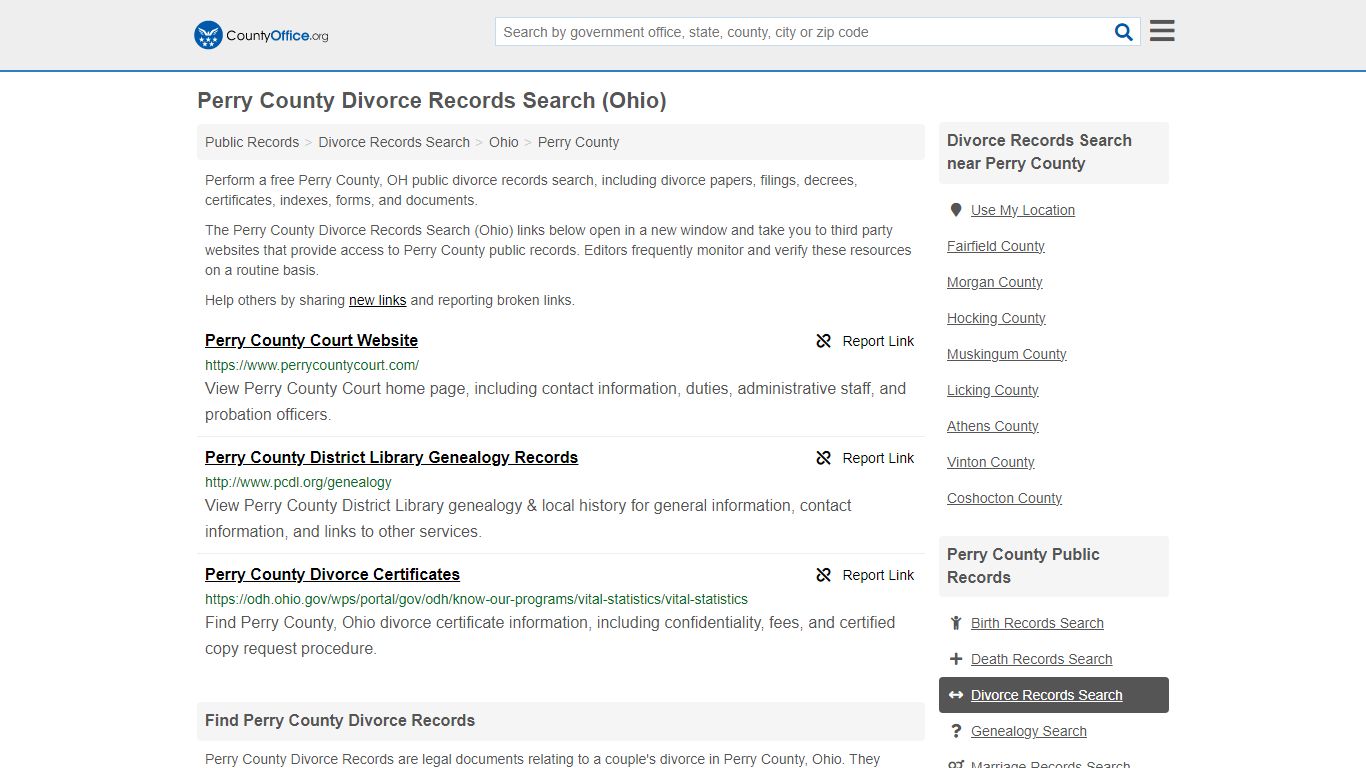
Task: Click the Genealogy Search question mark icon
Action: pos(956,731)
